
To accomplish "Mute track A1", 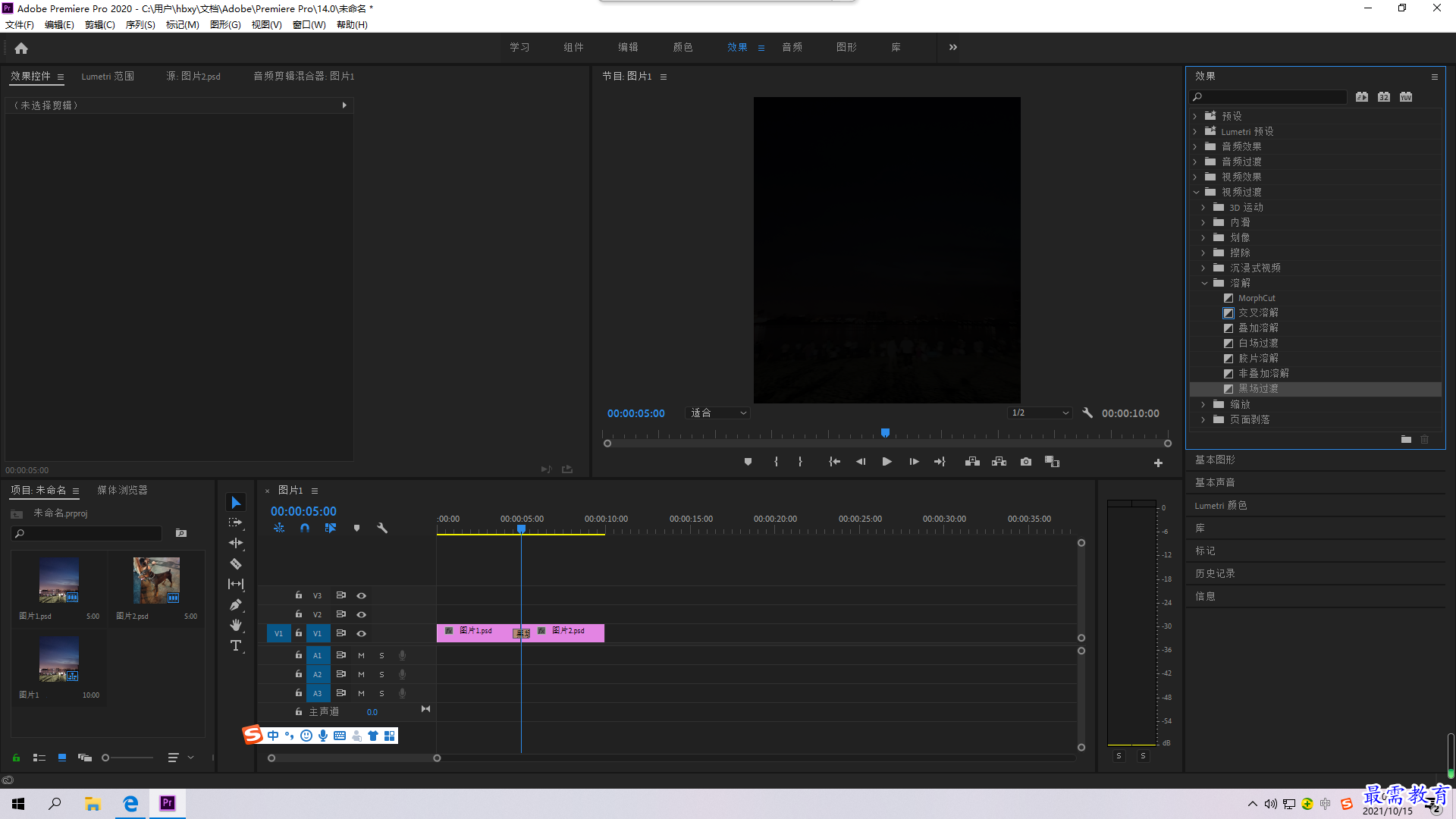I will coord(361,655).
